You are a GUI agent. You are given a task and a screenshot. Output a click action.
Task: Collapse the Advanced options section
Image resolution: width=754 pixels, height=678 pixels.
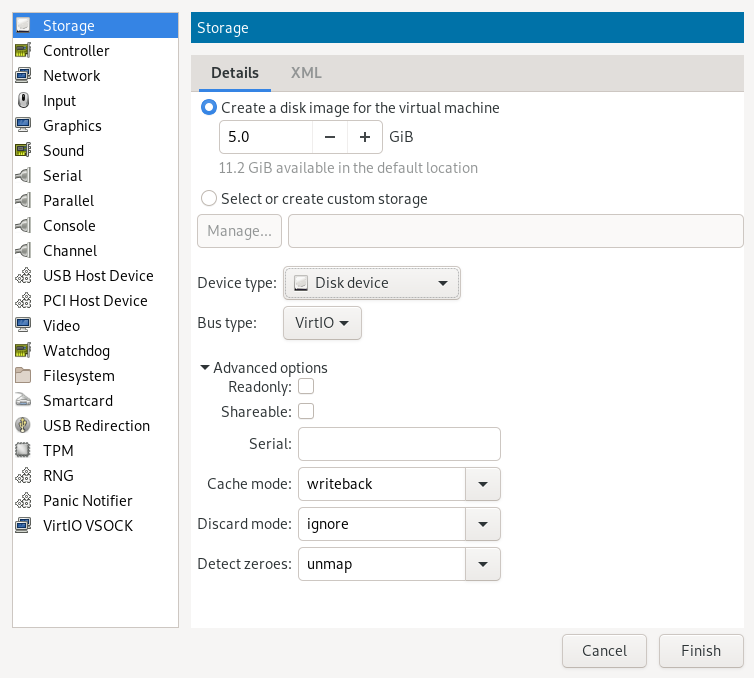[205, 368]
